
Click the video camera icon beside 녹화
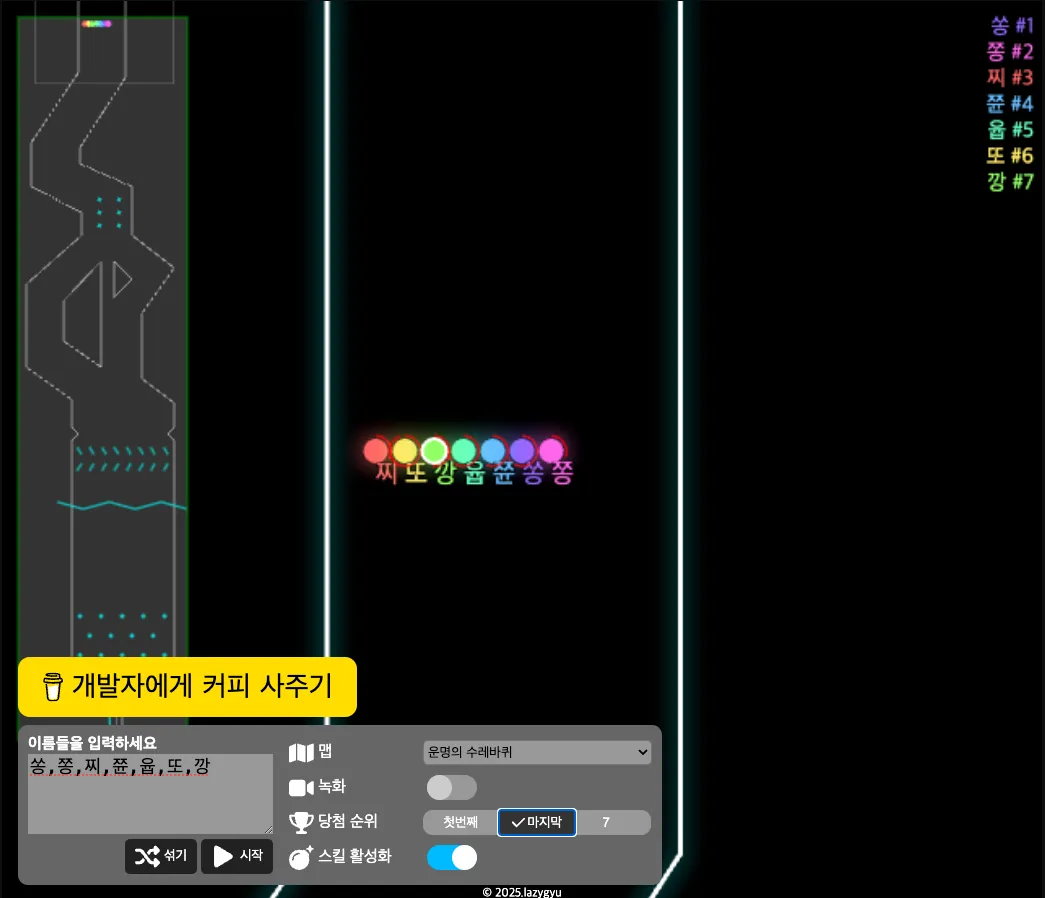point(301,788)
